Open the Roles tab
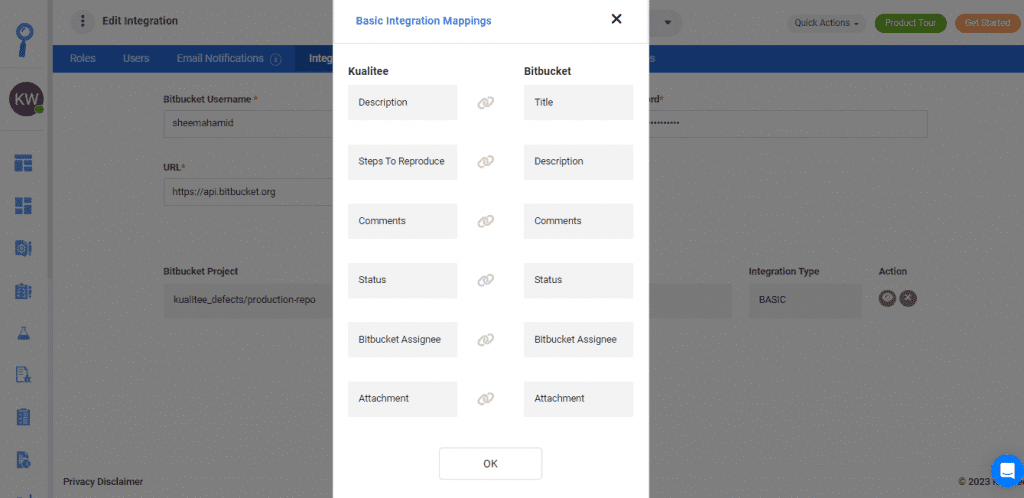This screenshot has width=1024, height=498. [x=82, y=59]
